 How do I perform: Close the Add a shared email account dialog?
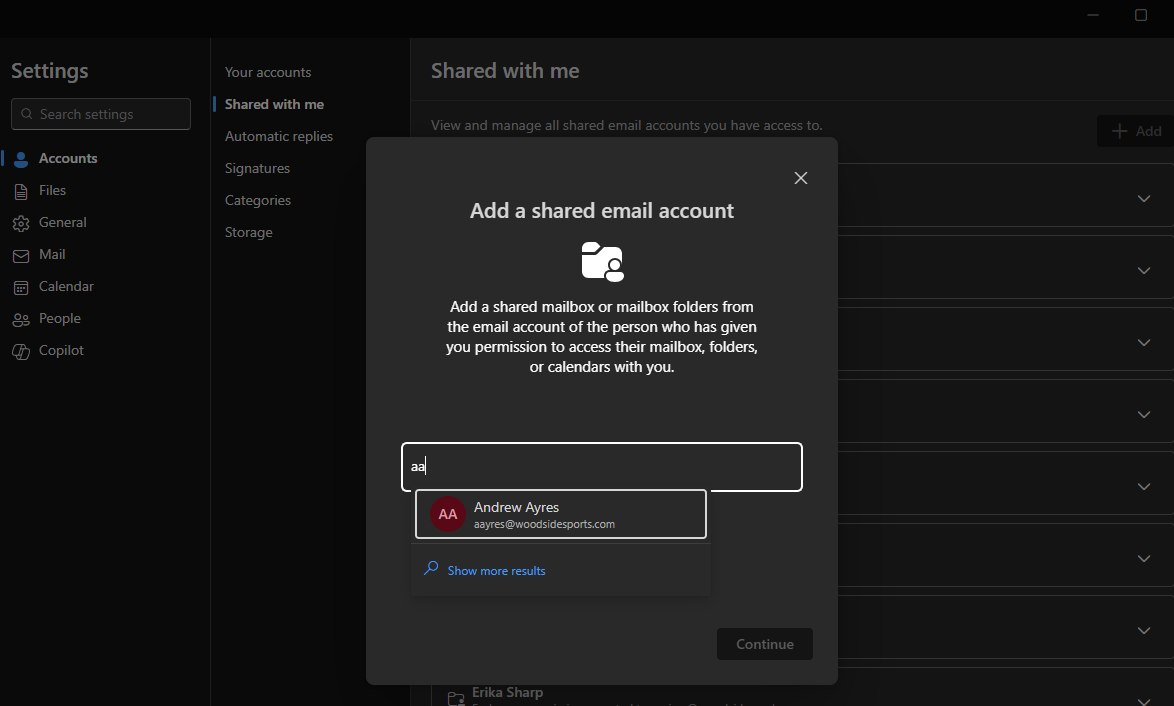800,178
